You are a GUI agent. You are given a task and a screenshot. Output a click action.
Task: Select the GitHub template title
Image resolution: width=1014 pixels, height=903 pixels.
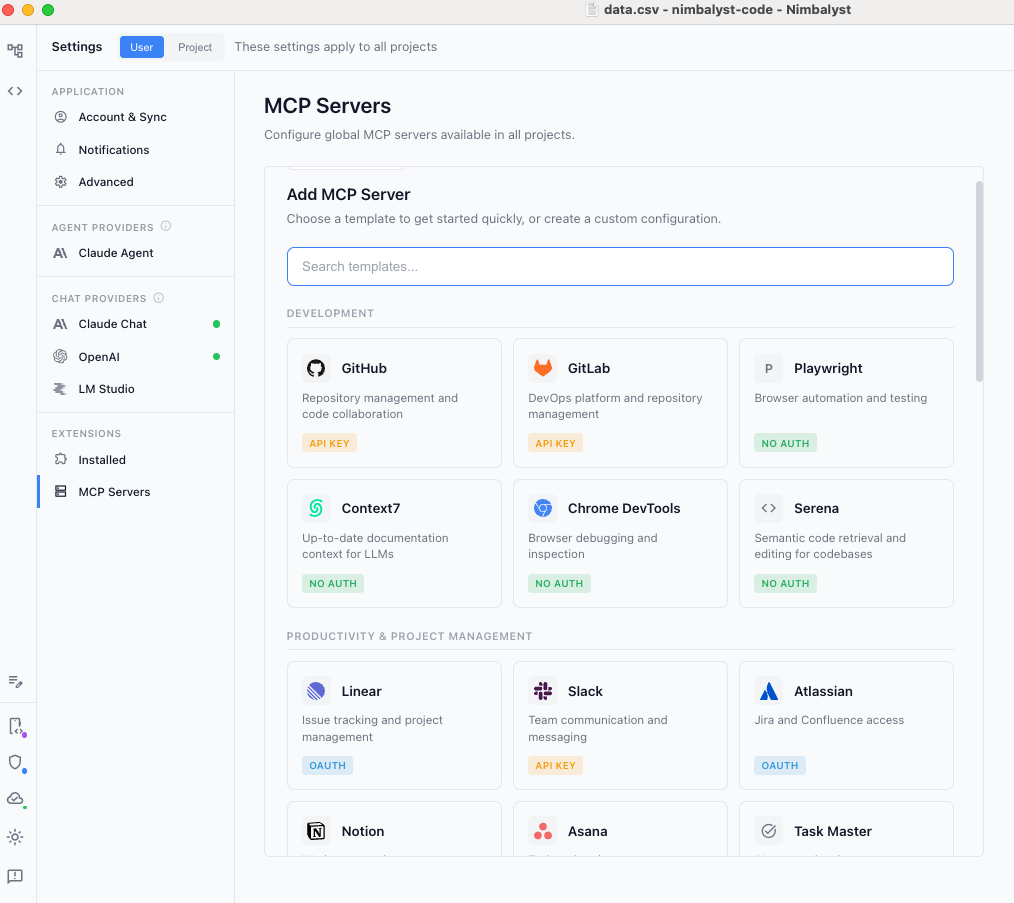coord(364,368)
